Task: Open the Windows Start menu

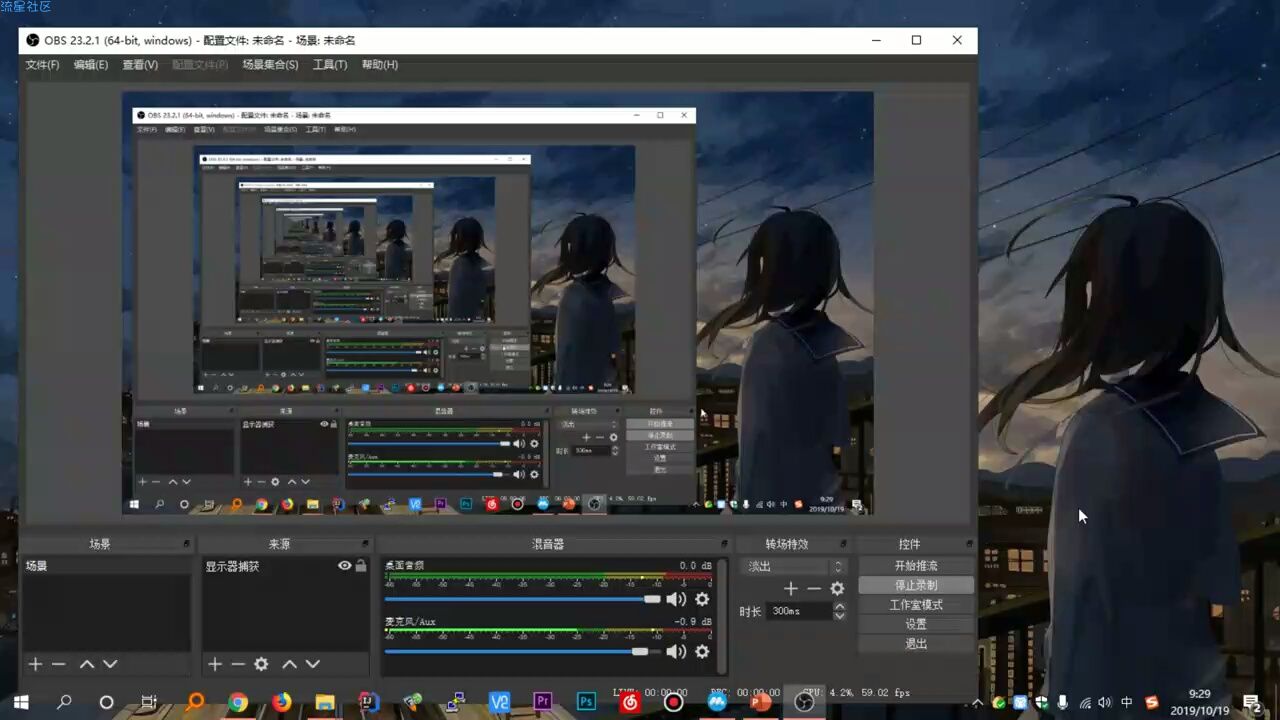Action: pos(20,702)
